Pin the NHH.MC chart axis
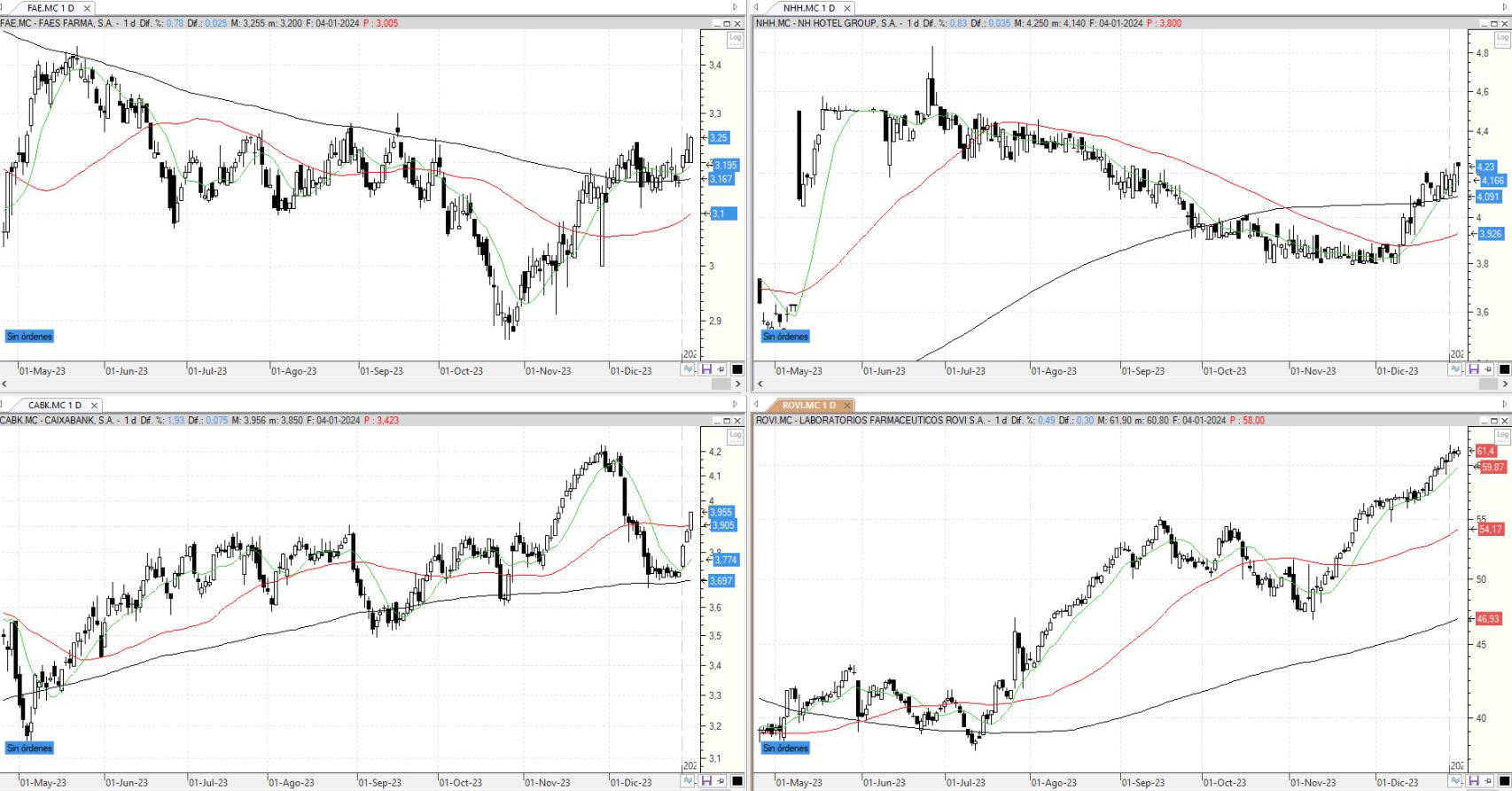 coord(1488,369)
